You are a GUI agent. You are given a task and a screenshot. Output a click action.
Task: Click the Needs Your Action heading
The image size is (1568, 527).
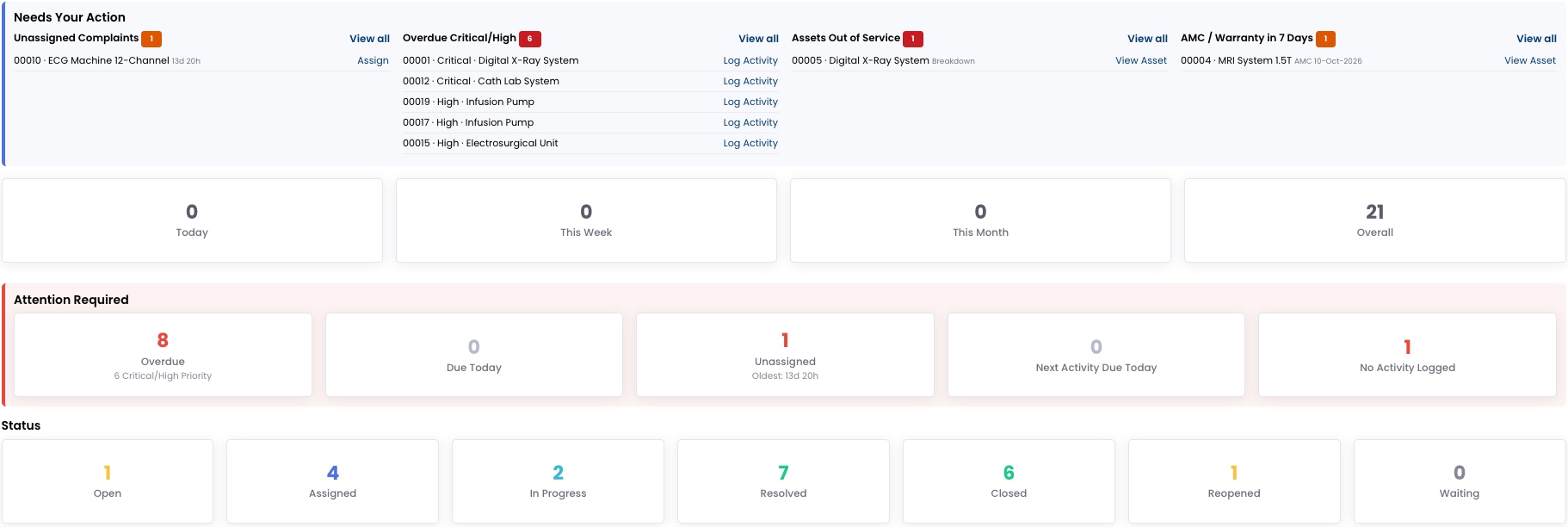(x=70, y=17)
